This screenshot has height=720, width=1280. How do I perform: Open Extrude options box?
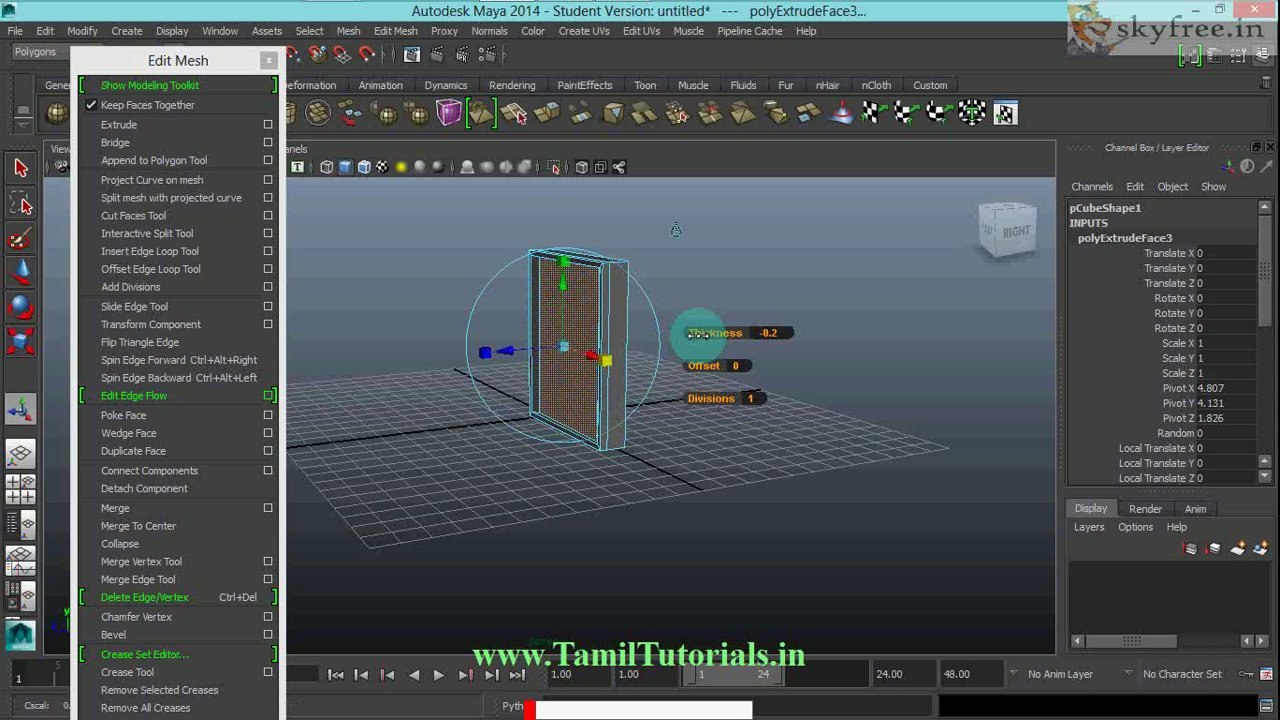[268, 125]
